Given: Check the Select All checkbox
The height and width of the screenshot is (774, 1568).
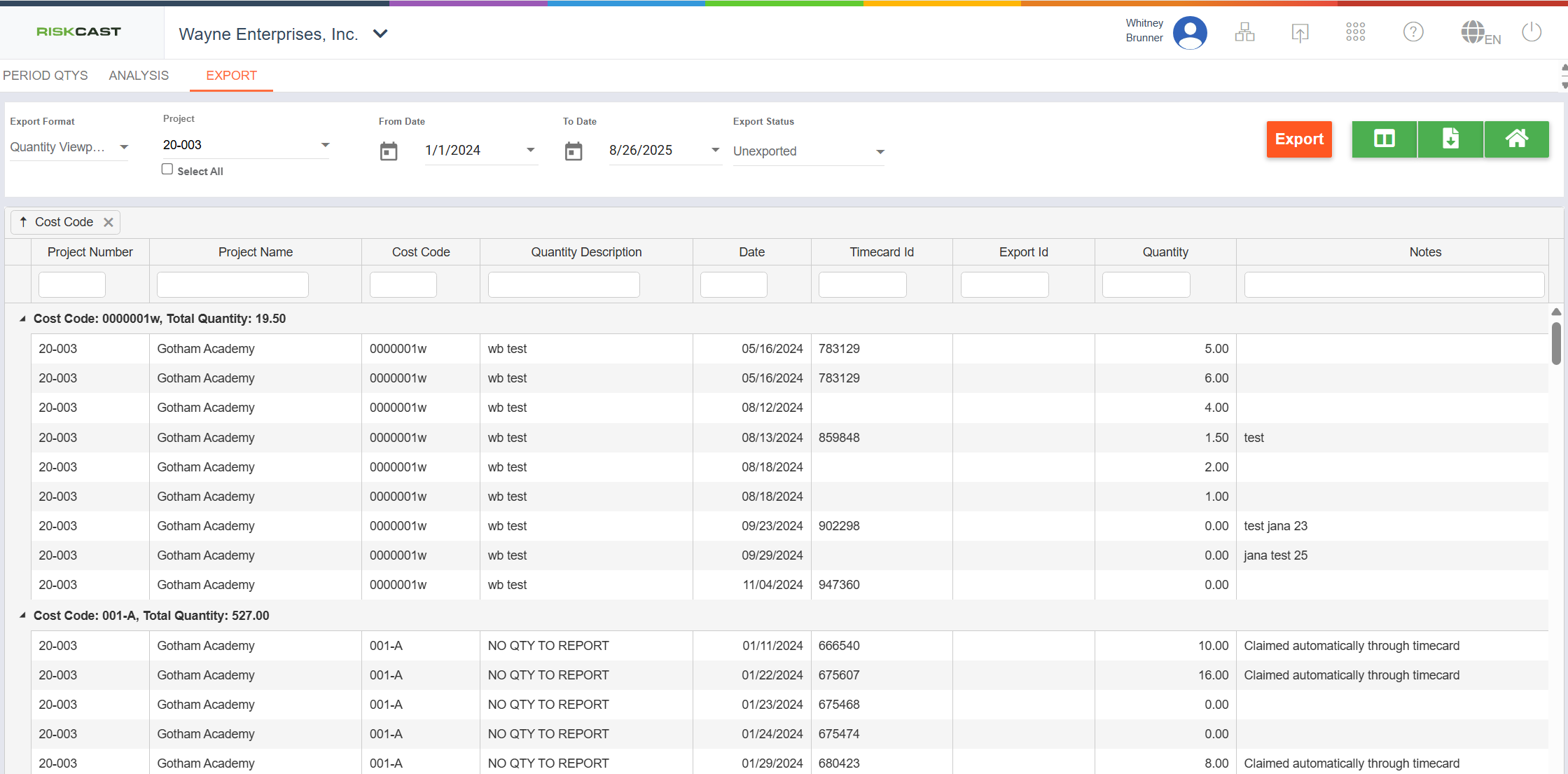Looking at the screenshot, I should (167, 170).
